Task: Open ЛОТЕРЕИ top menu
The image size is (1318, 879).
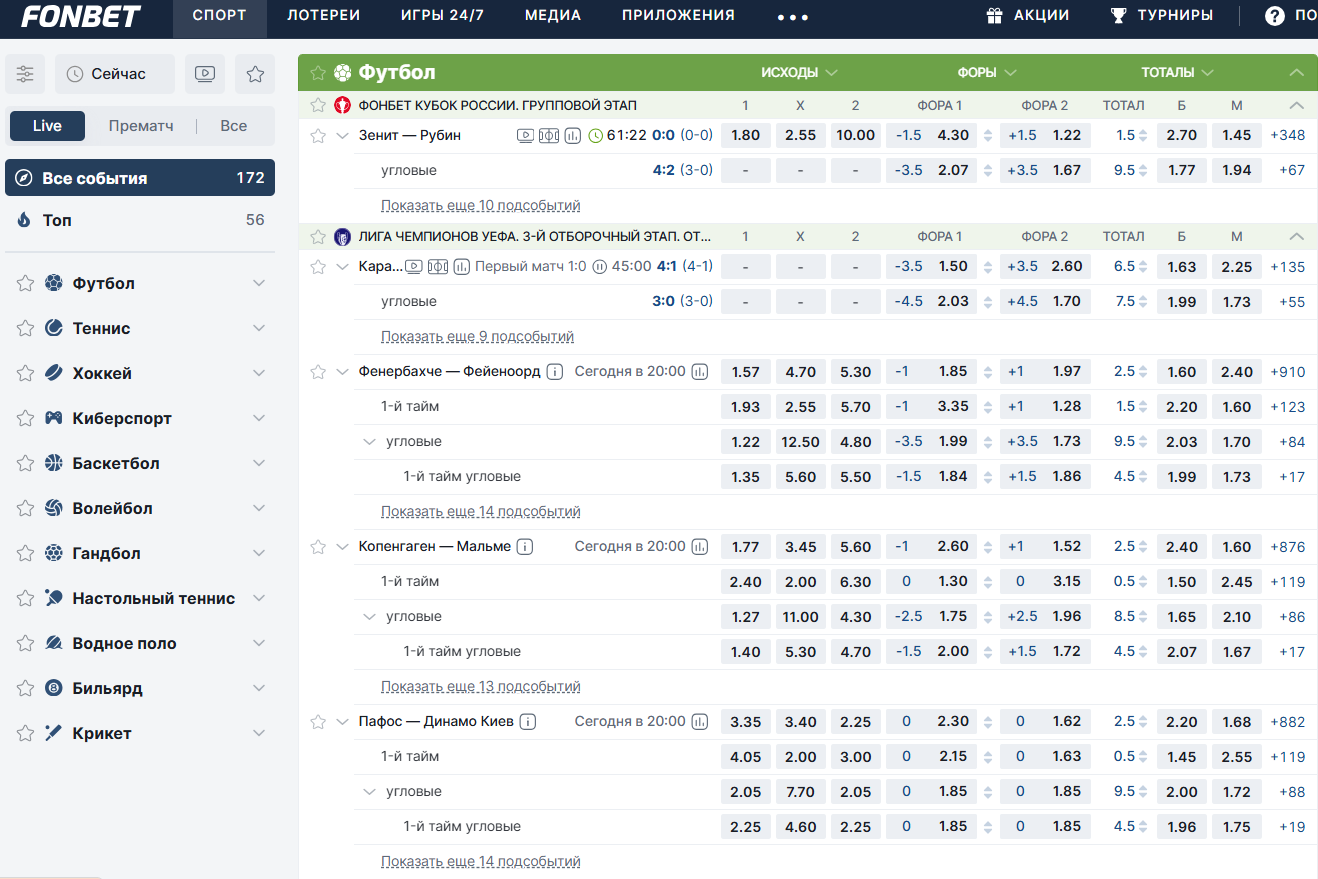Action: 324,16
